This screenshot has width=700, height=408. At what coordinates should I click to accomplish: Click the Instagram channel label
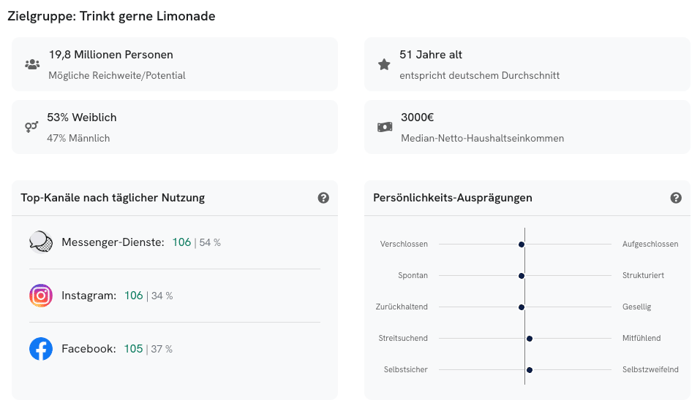[x=88, y=296]
